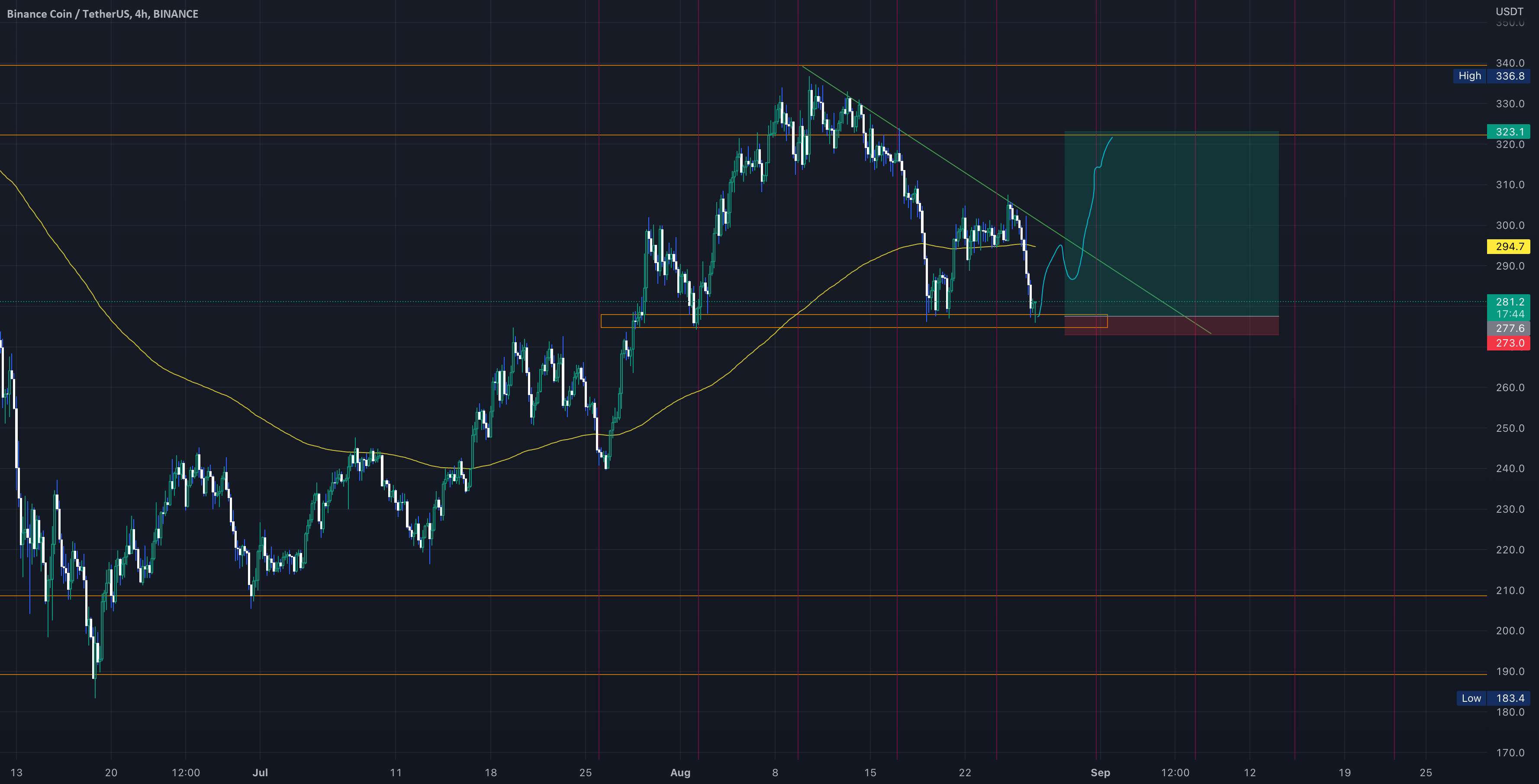Viewport: 1539px width, 784px height.
Task: Click the 290.0 price axis label
Action: [x=1510, y=267]
